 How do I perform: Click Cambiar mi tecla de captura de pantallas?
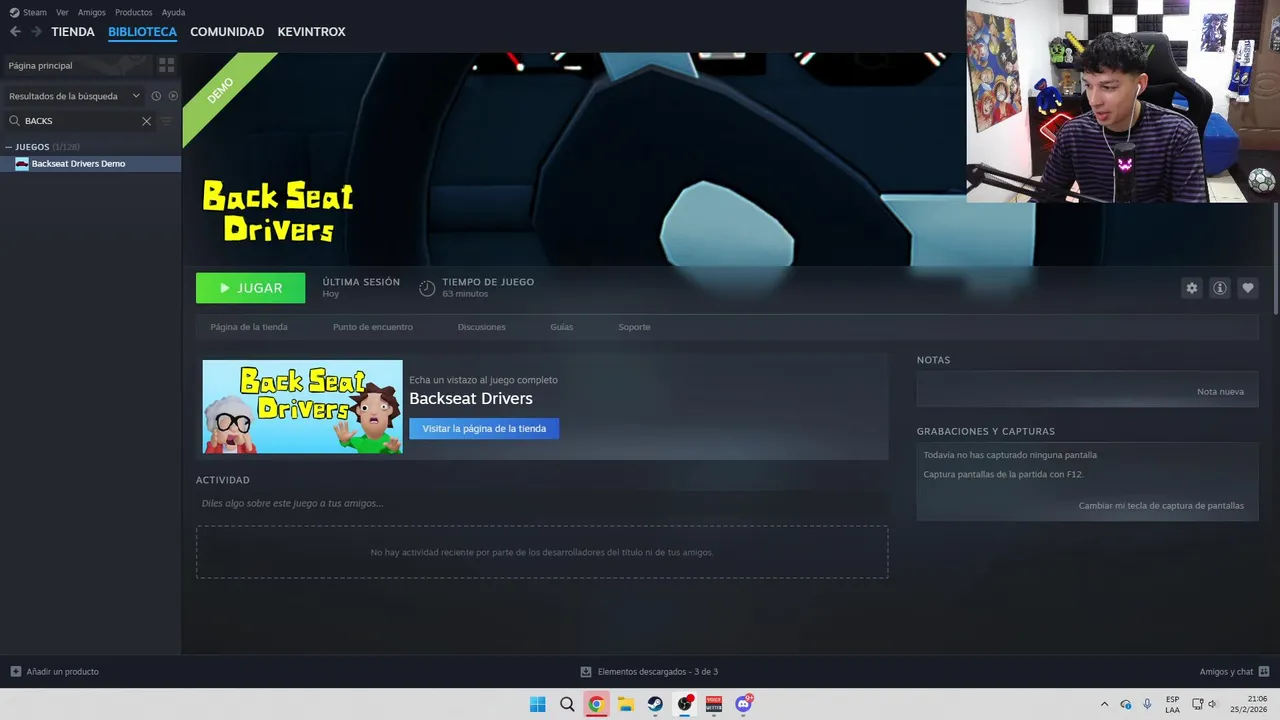[x=1161, y=506]
